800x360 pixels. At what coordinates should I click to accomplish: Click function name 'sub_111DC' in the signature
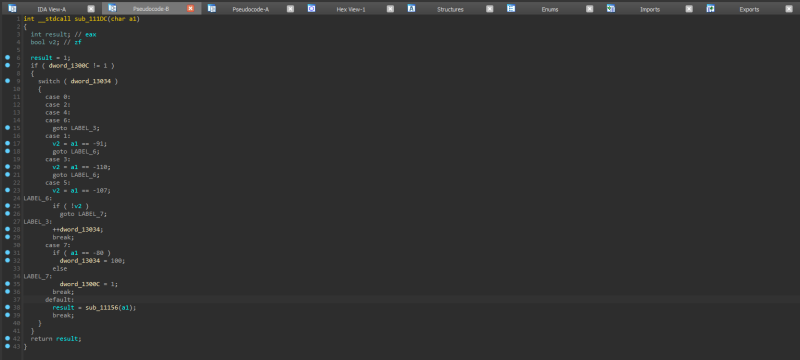[x=91, y=19]
